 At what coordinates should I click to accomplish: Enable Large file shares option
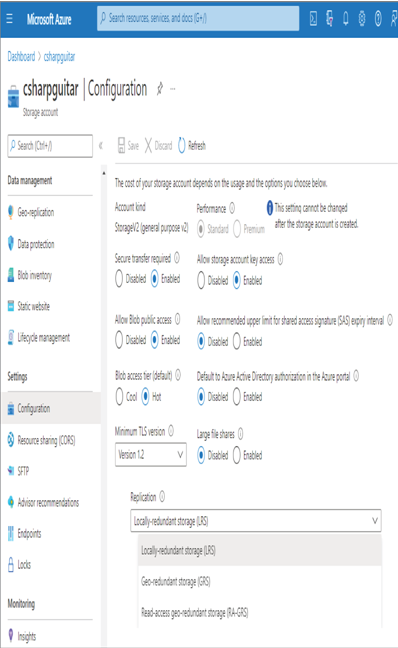[237, 455]
